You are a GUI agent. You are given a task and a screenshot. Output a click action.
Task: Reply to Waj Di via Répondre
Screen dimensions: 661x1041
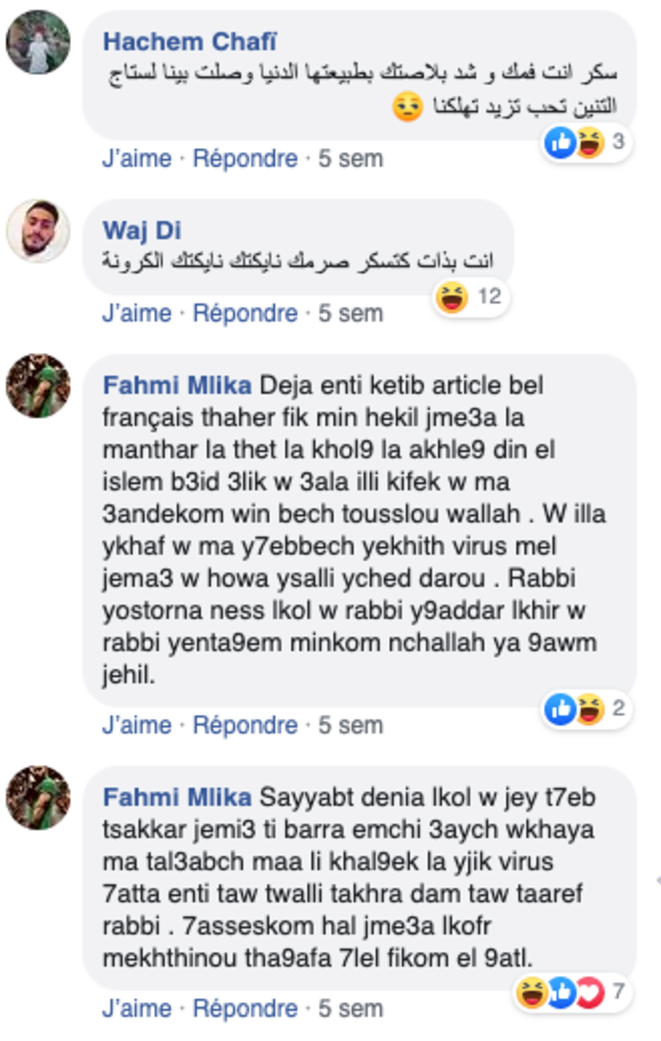(x=245, y=313)
